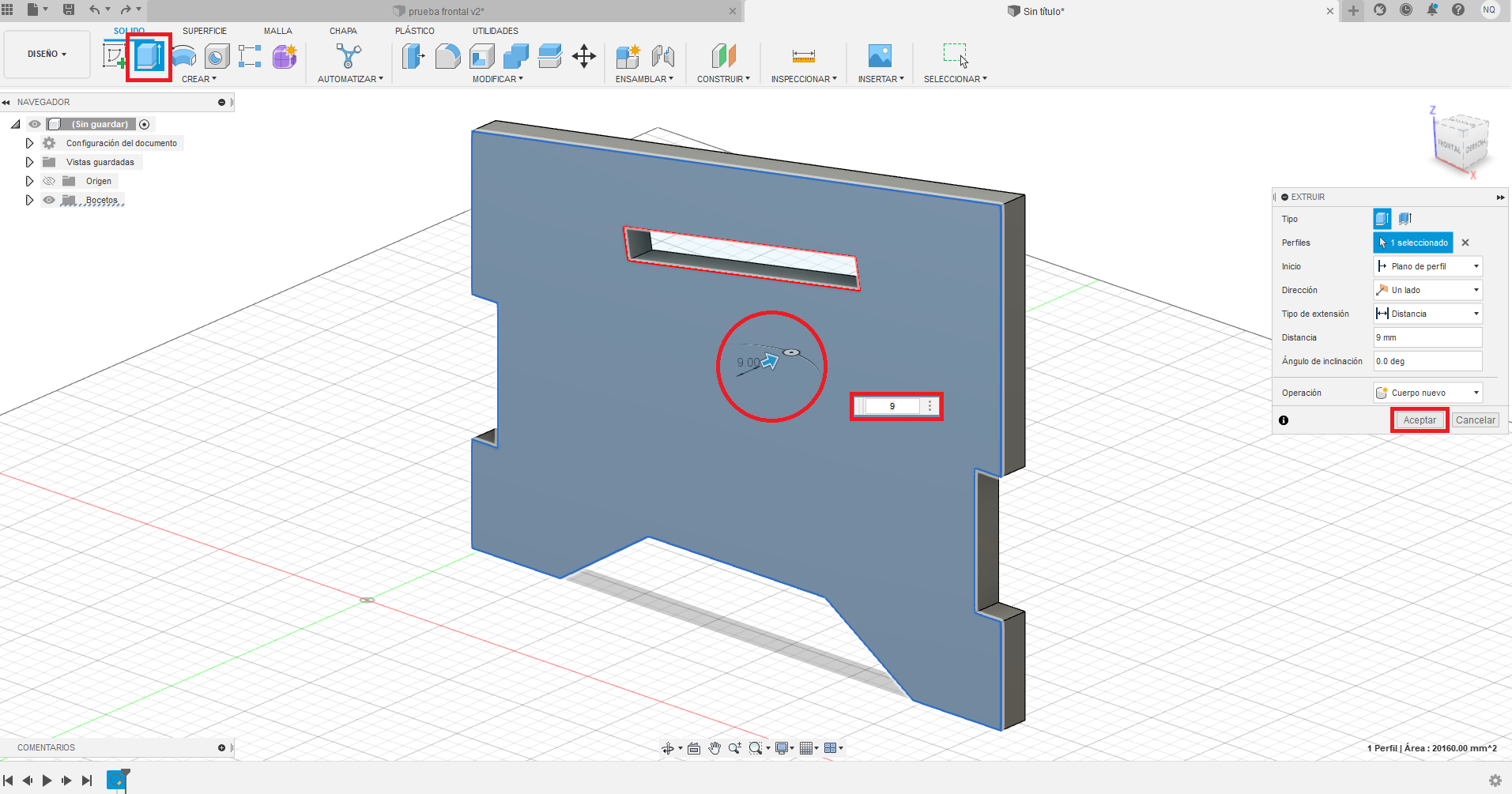Show the Origen folder via its eye icon
Screen dimensions: 1512x794
coord(49,181)
